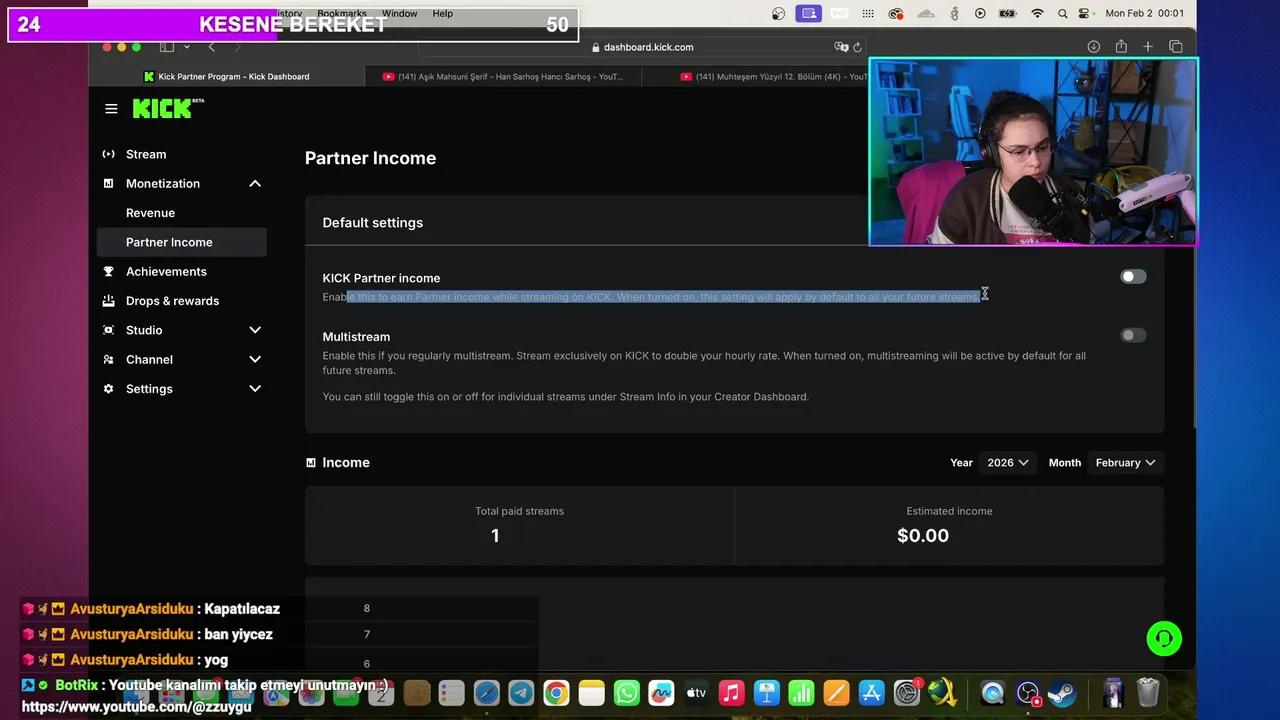Open Google Chrome from the dock
The width and height of the screenshot is (1280, 720).
(x=556, y=693)
